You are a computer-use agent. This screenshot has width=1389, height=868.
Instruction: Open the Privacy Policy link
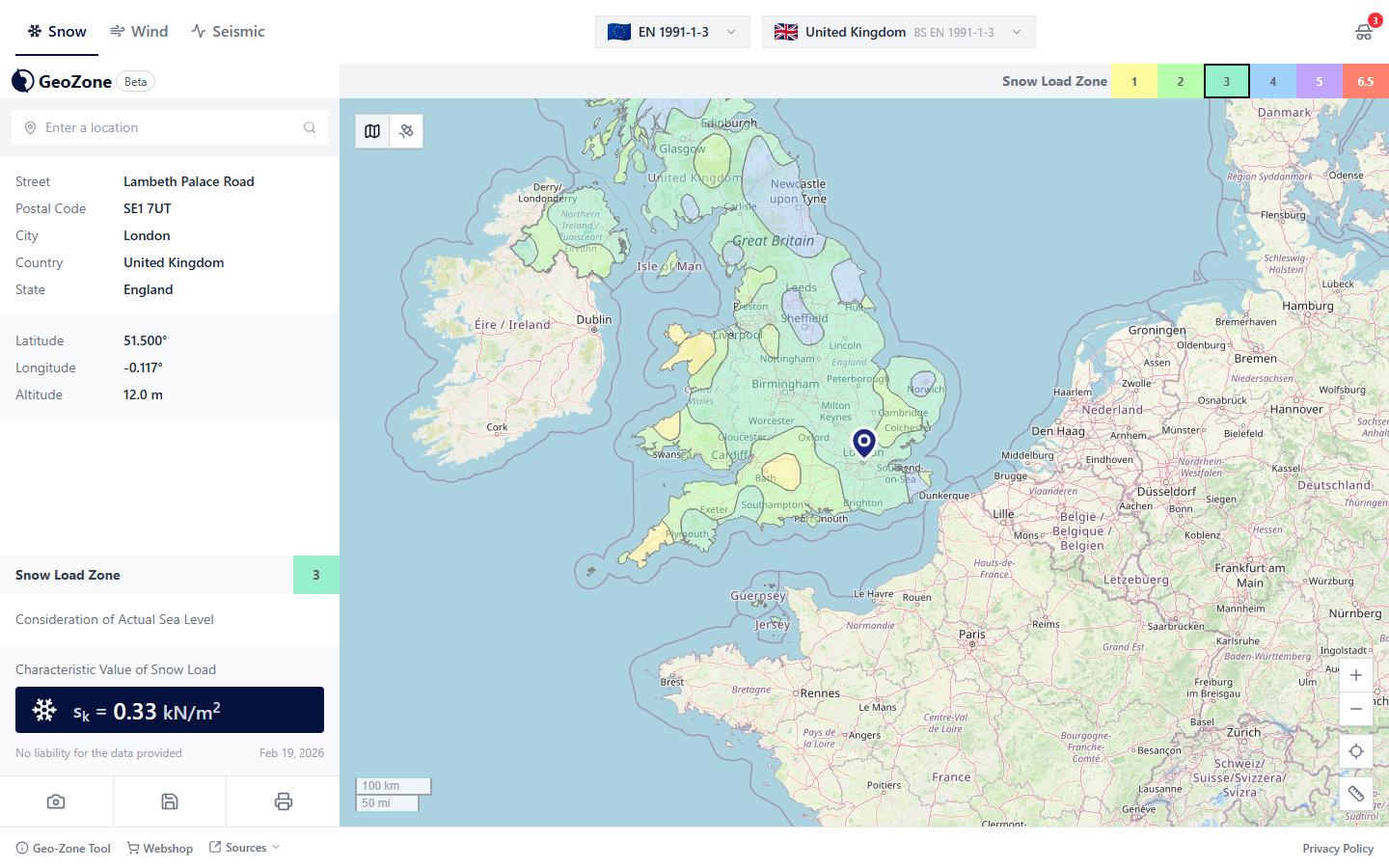coord(1337,849)
